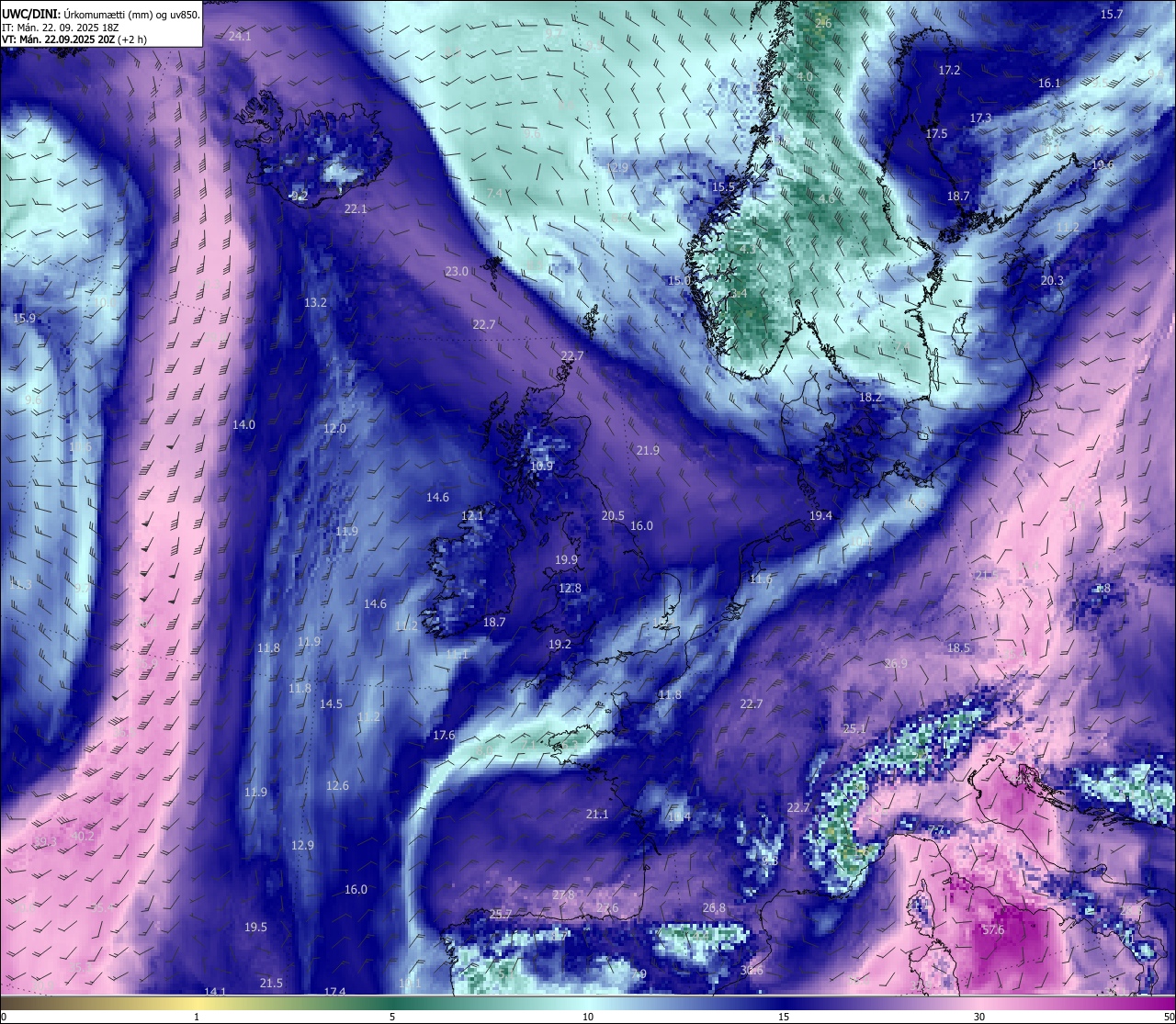The height and width of the screenshot is (1024, 1176).
Task: Click the 0 tick on the color scale
Action: (x=4, y=1017)
